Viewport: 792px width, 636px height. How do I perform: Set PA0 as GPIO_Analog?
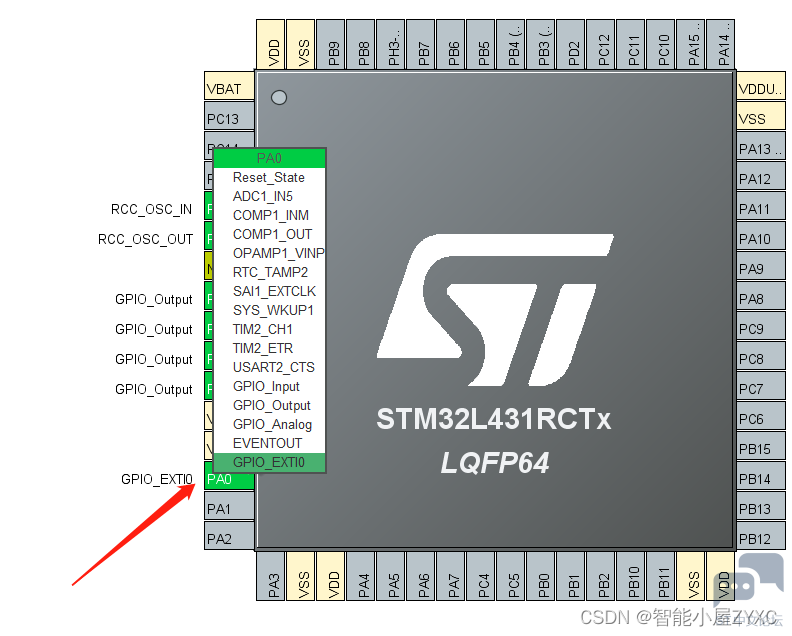click(269, 424)
